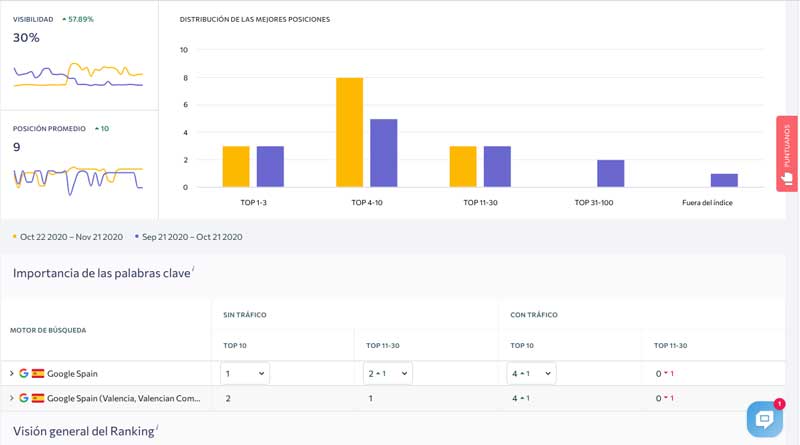Expand the Google Spain Valencia row
The height and width of the screenshot is (445, 800).
click(x=12, y=398)
